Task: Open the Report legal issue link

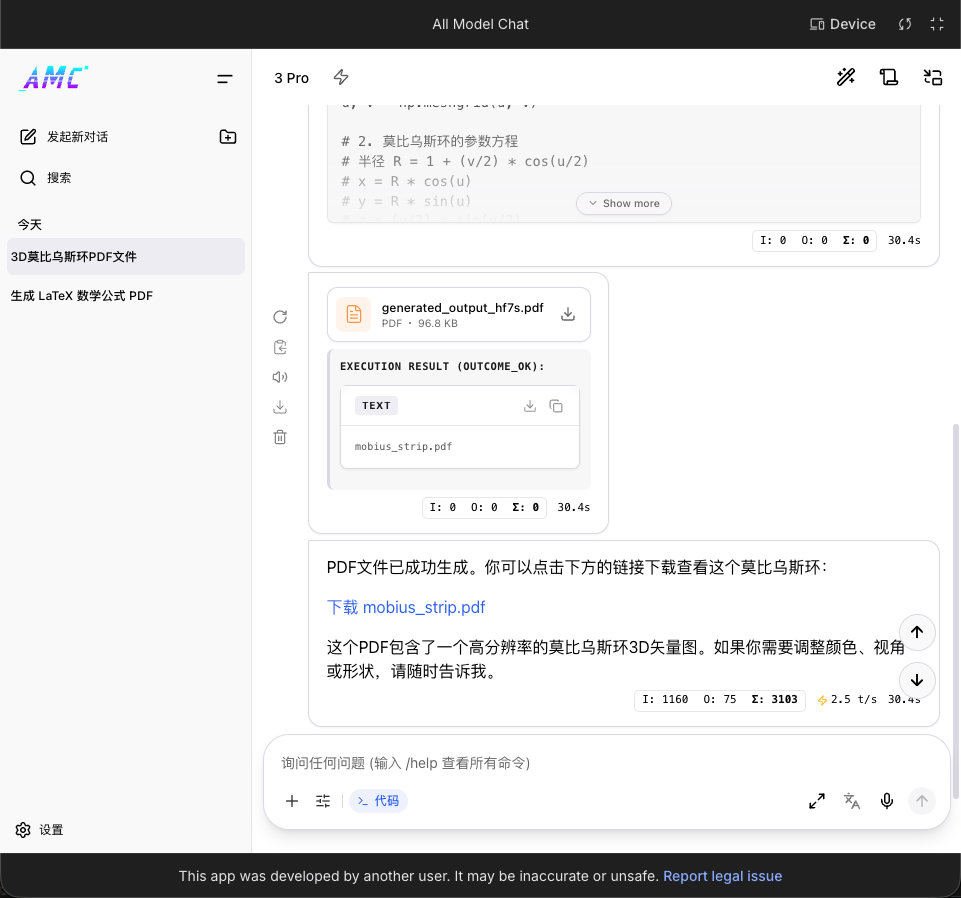Action: (723, 876)
